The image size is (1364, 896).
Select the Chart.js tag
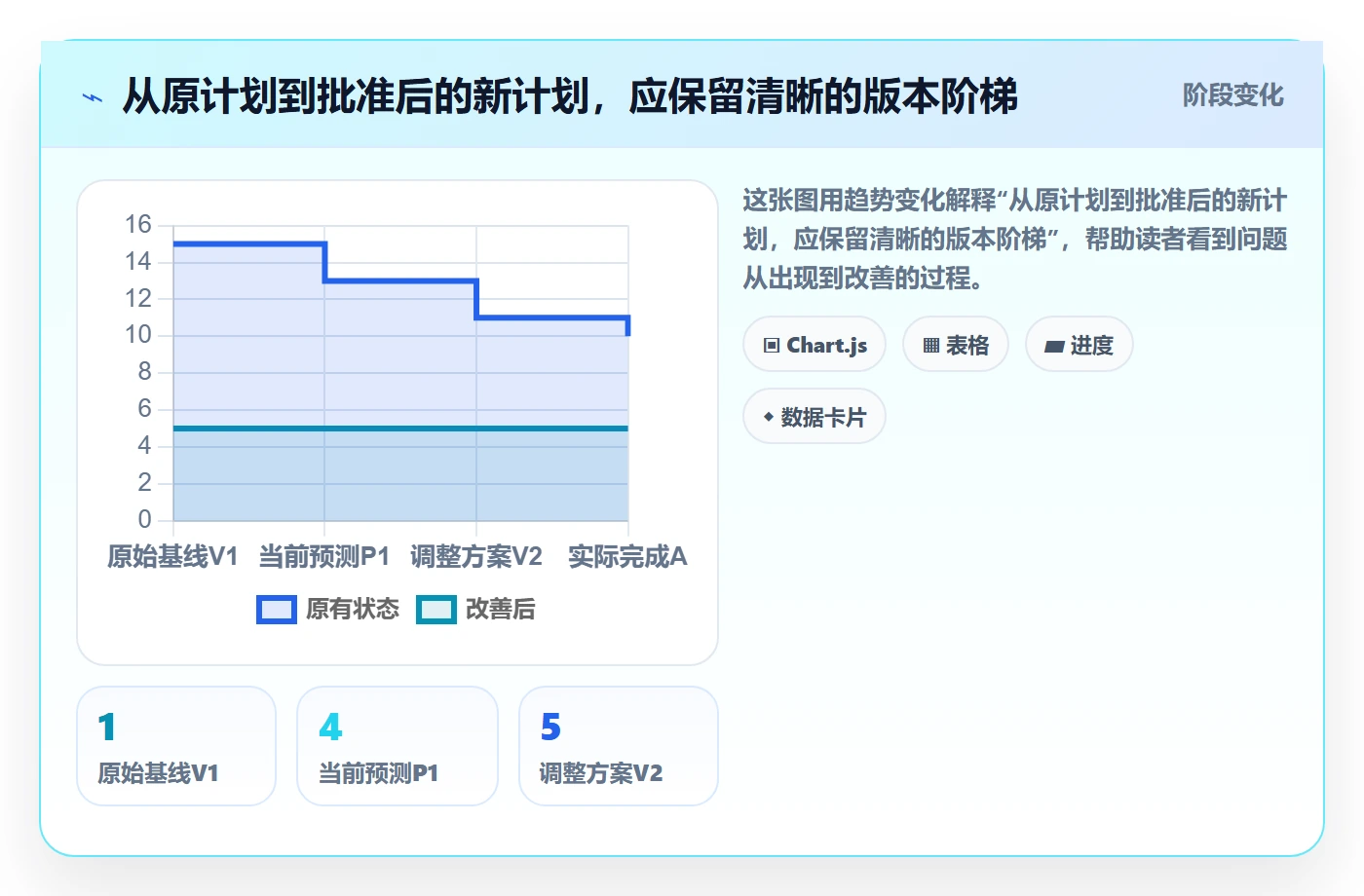click(815, 345)
